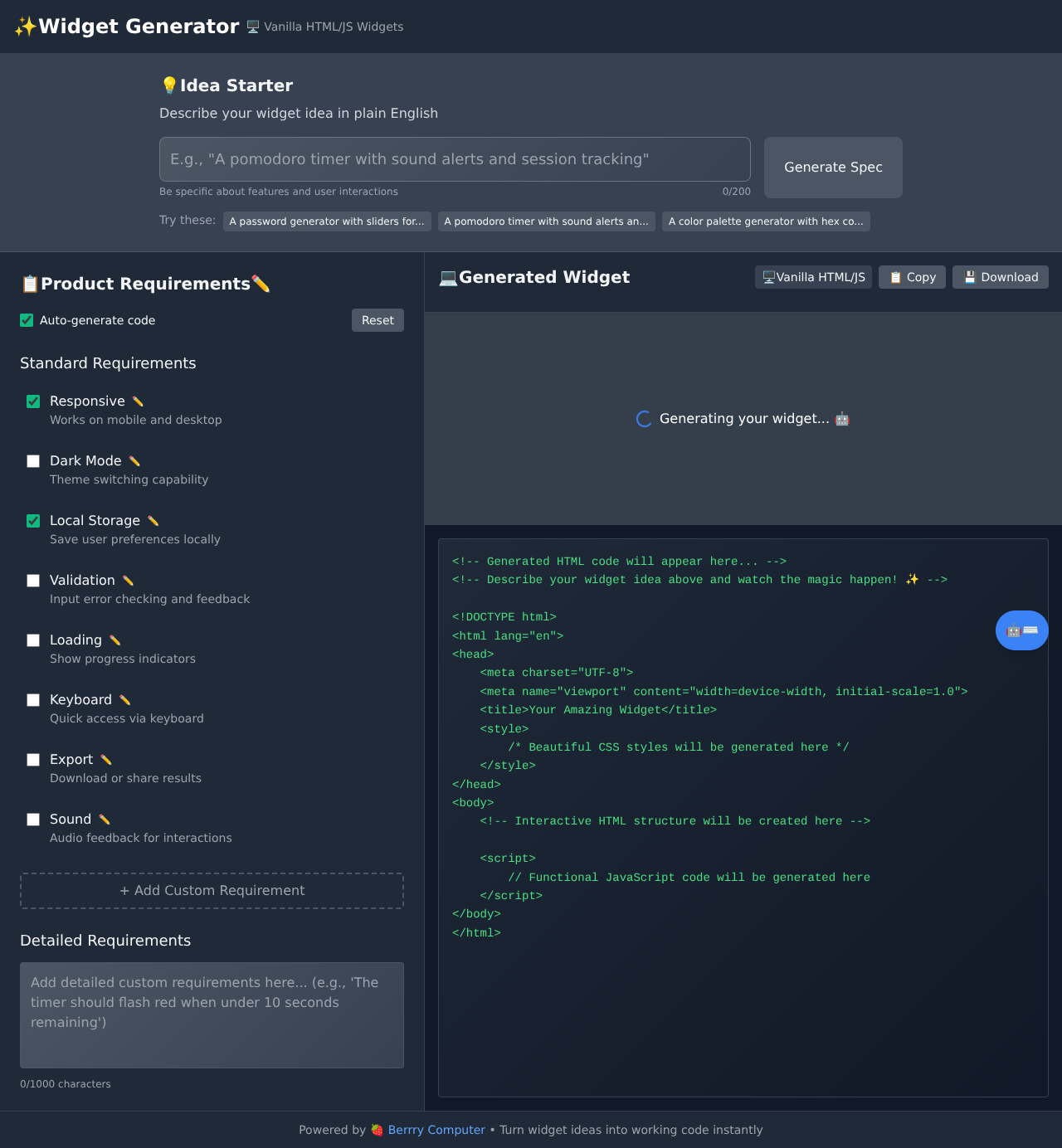Switch to the Vanilla HTML/JS view
The image size is (1062, 1148).
click(813, 277)
